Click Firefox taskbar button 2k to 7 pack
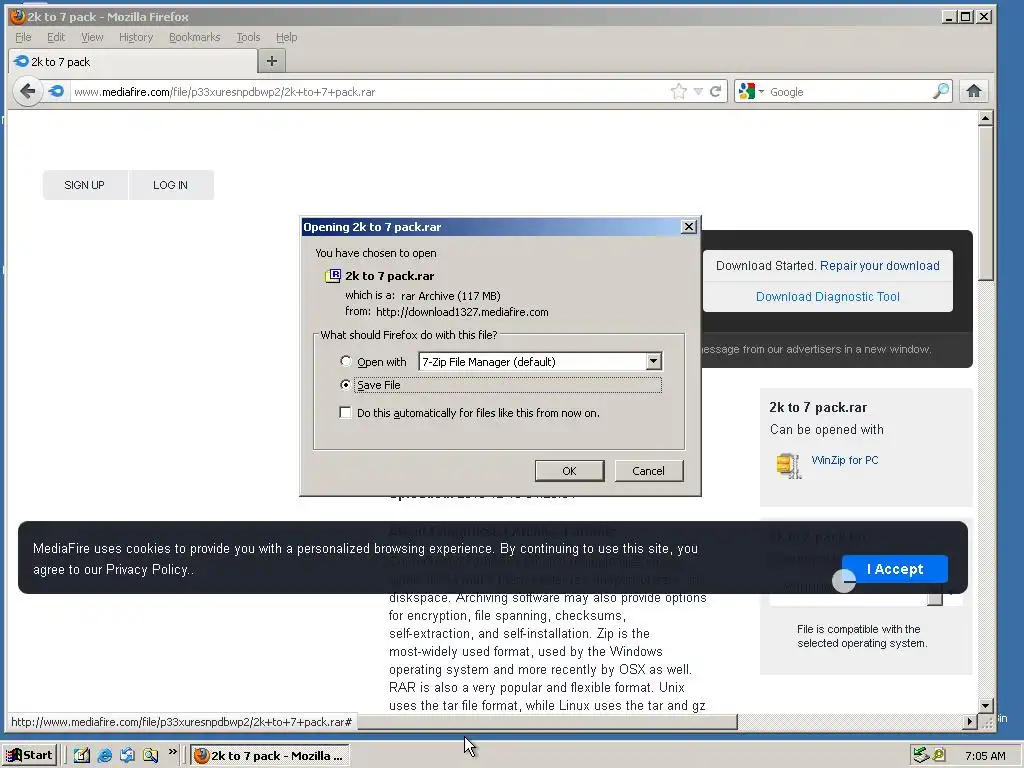The height and width of the screenshot is (768, 1024). pos(270,755)
